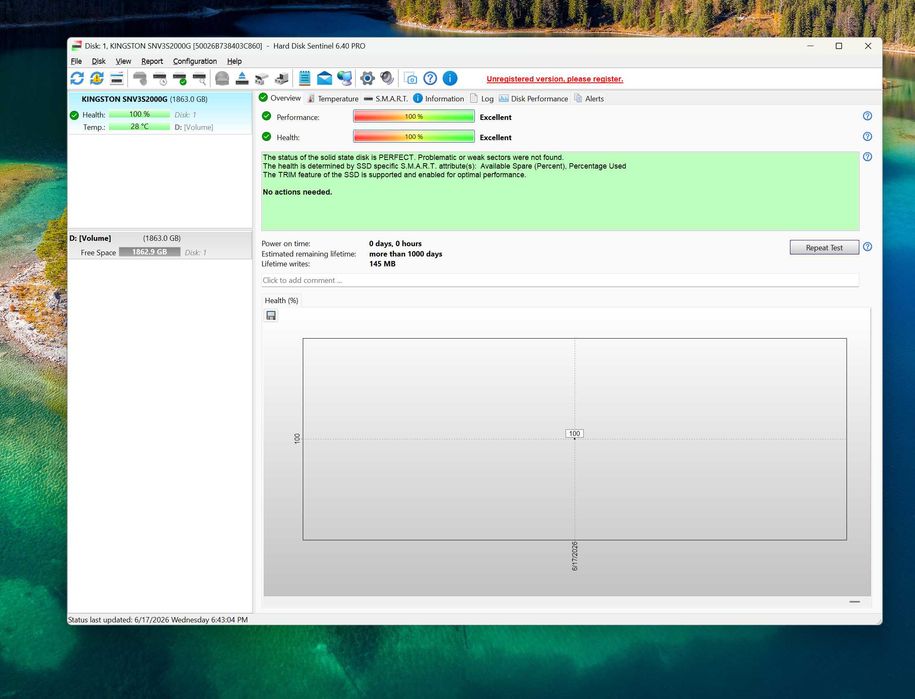The image size is (915, 699).
Task: Click the notepad report toolbar icon
Action: (305, 78)
